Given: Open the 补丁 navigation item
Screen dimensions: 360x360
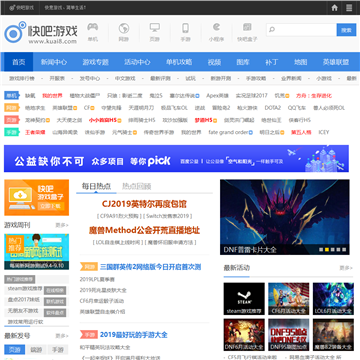Looking at the screenshot, I should point(272,62).
